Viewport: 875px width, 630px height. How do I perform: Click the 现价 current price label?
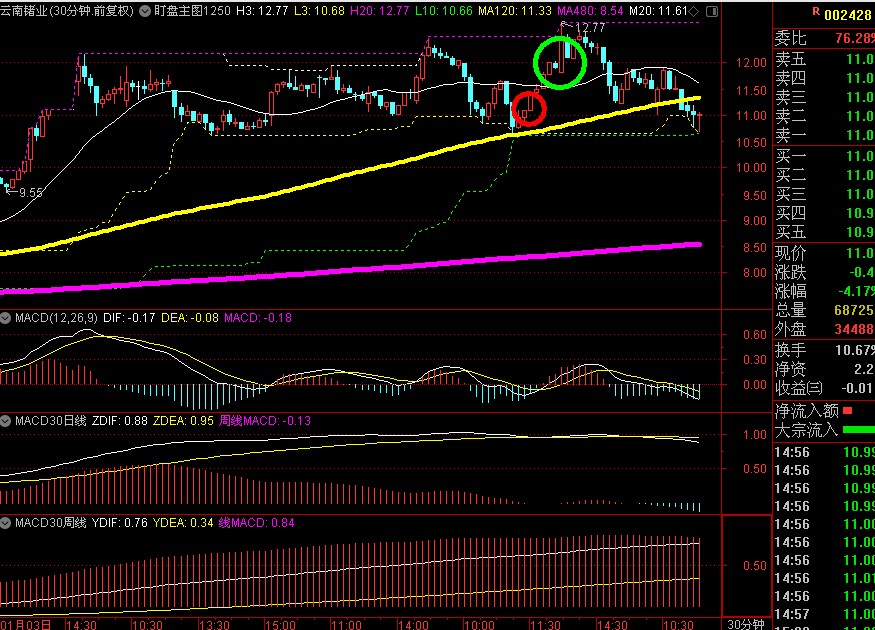790,253
